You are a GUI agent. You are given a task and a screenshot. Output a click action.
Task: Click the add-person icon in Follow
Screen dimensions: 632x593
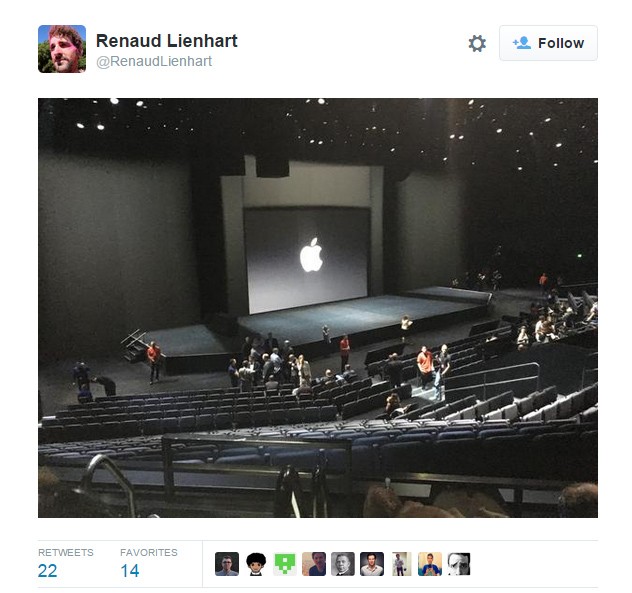coord(522,43)
